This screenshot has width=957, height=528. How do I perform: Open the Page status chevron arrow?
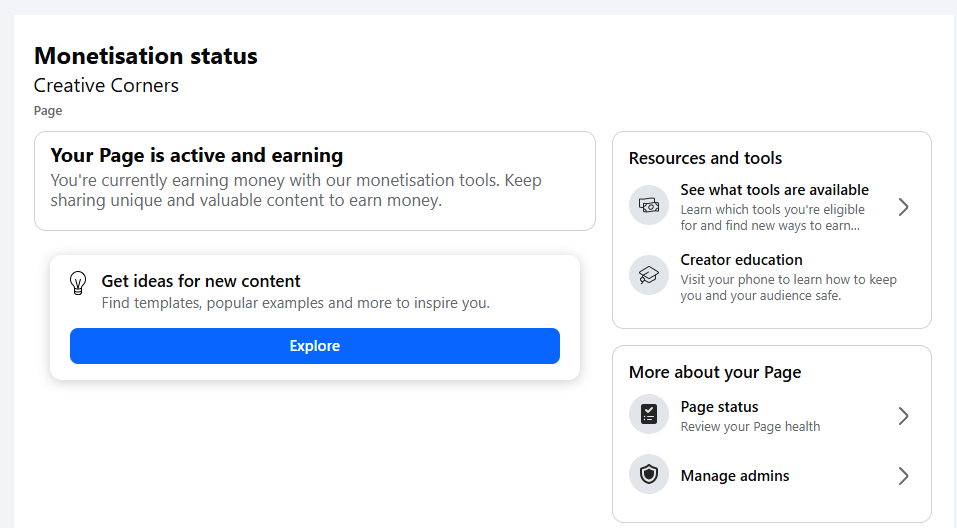click(x=903, y=416)
